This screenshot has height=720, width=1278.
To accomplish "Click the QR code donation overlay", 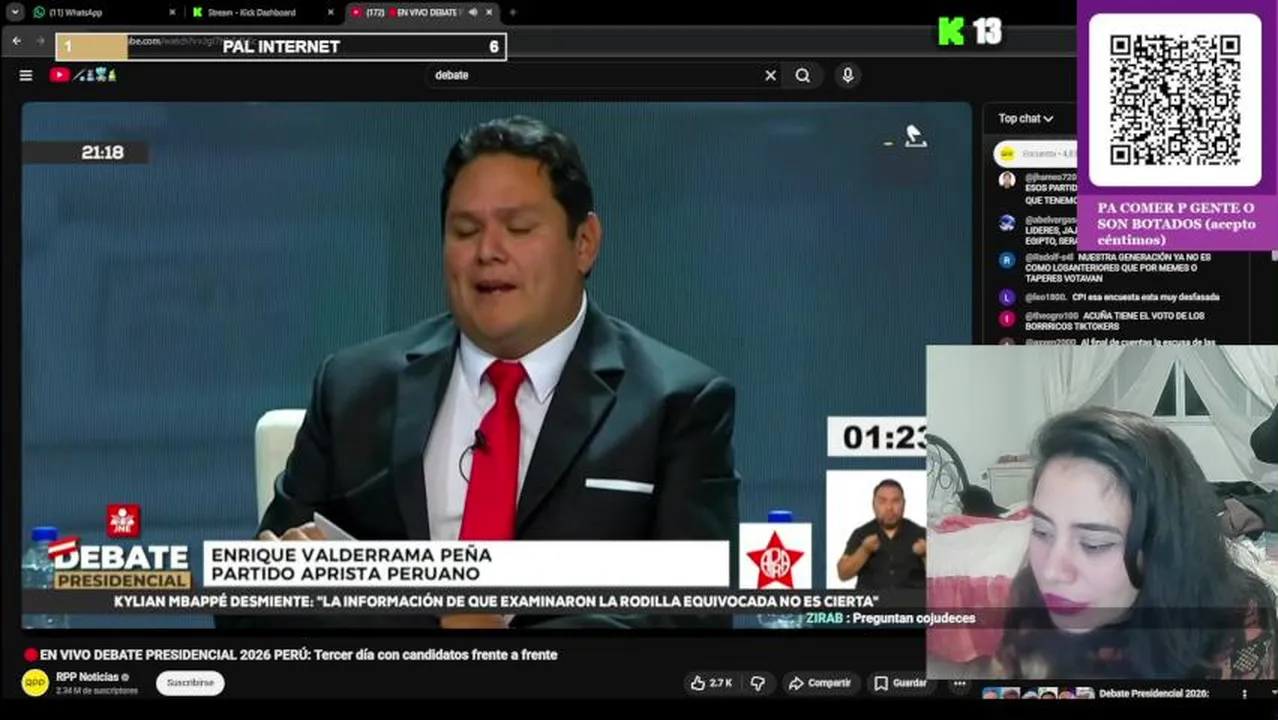I will 1175,100.
